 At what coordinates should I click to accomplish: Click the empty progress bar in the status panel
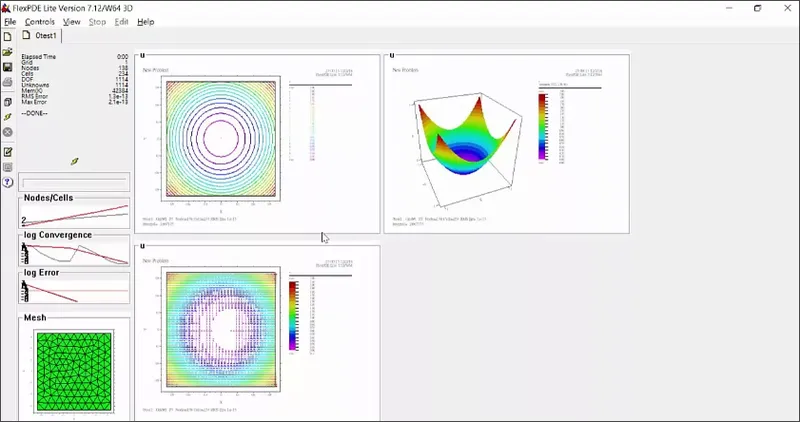pyautogui.click(x=74, y=183)
